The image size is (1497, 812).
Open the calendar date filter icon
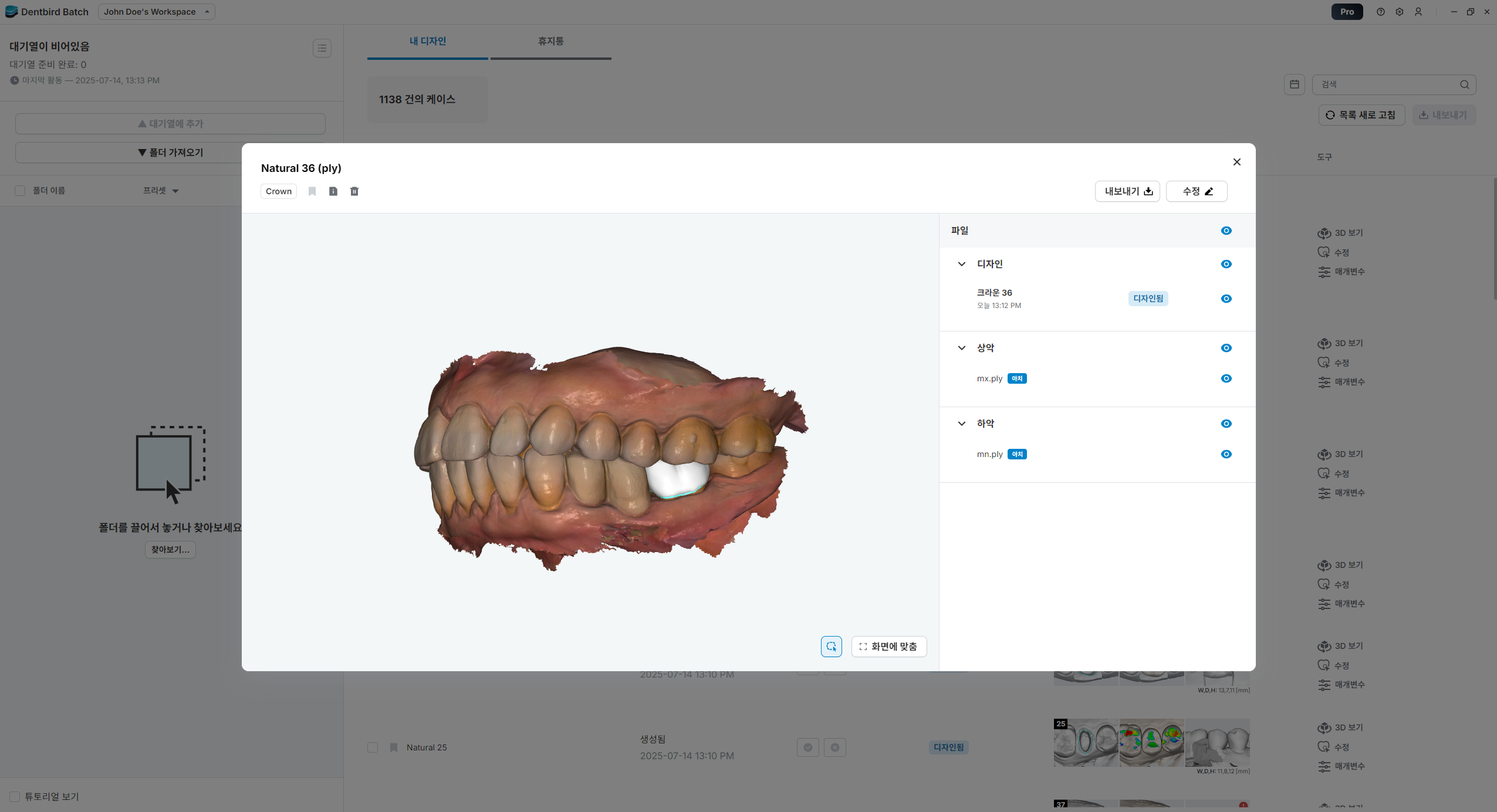[x=1294, y=84]
